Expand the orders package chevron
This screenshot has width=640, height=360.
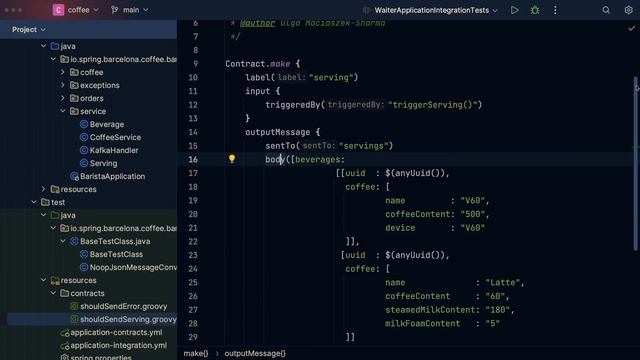(x=63, y=98)
